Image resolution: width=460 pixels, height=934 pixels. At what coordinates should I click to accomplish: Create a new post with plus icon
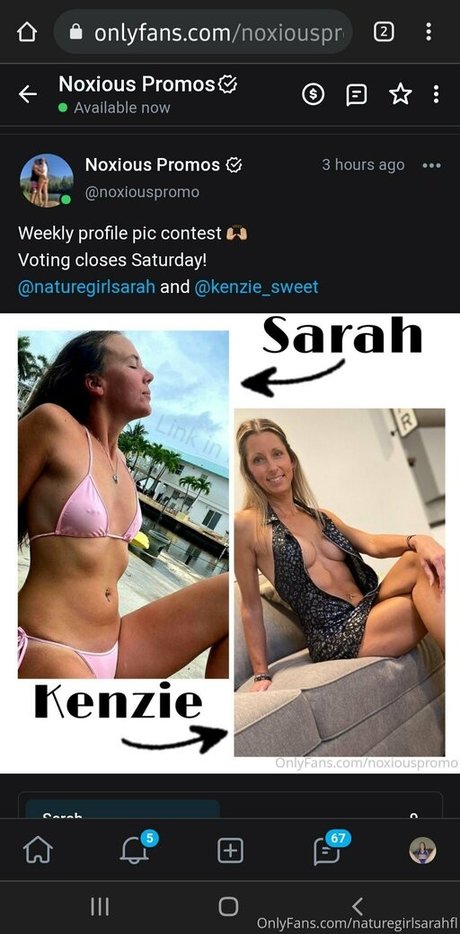click(x=230, y=851)
